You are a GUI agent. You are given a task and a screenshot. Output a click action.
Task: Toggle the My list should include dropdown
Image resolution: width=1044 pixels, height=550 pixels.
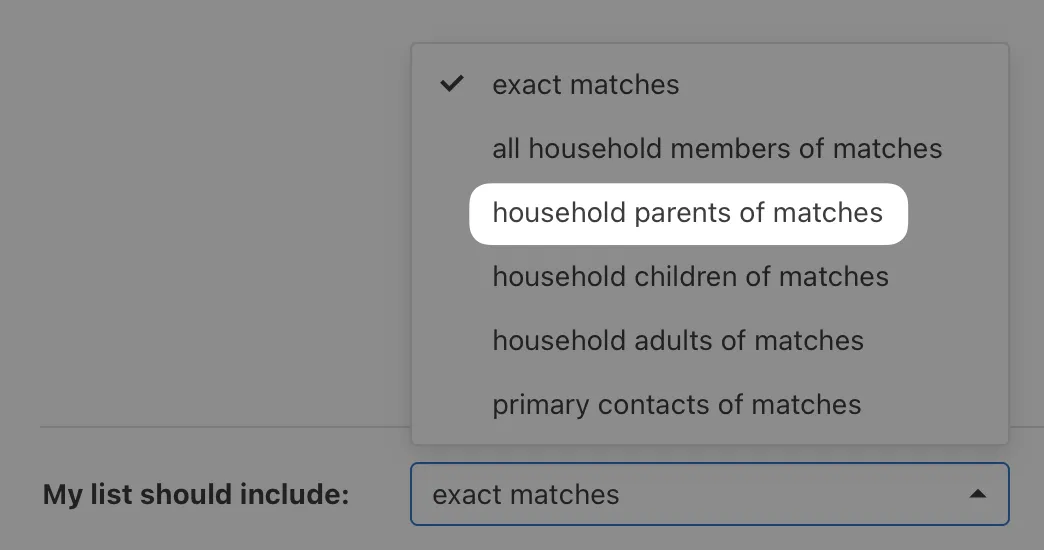708,494
